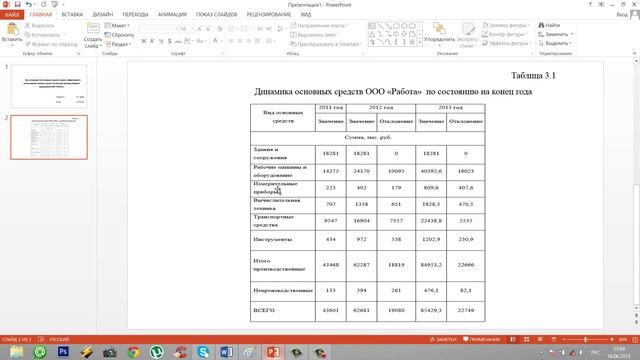Switch to Reading view in status bar
This screenshot has width=640, height=360.
(x=540, y=340)
